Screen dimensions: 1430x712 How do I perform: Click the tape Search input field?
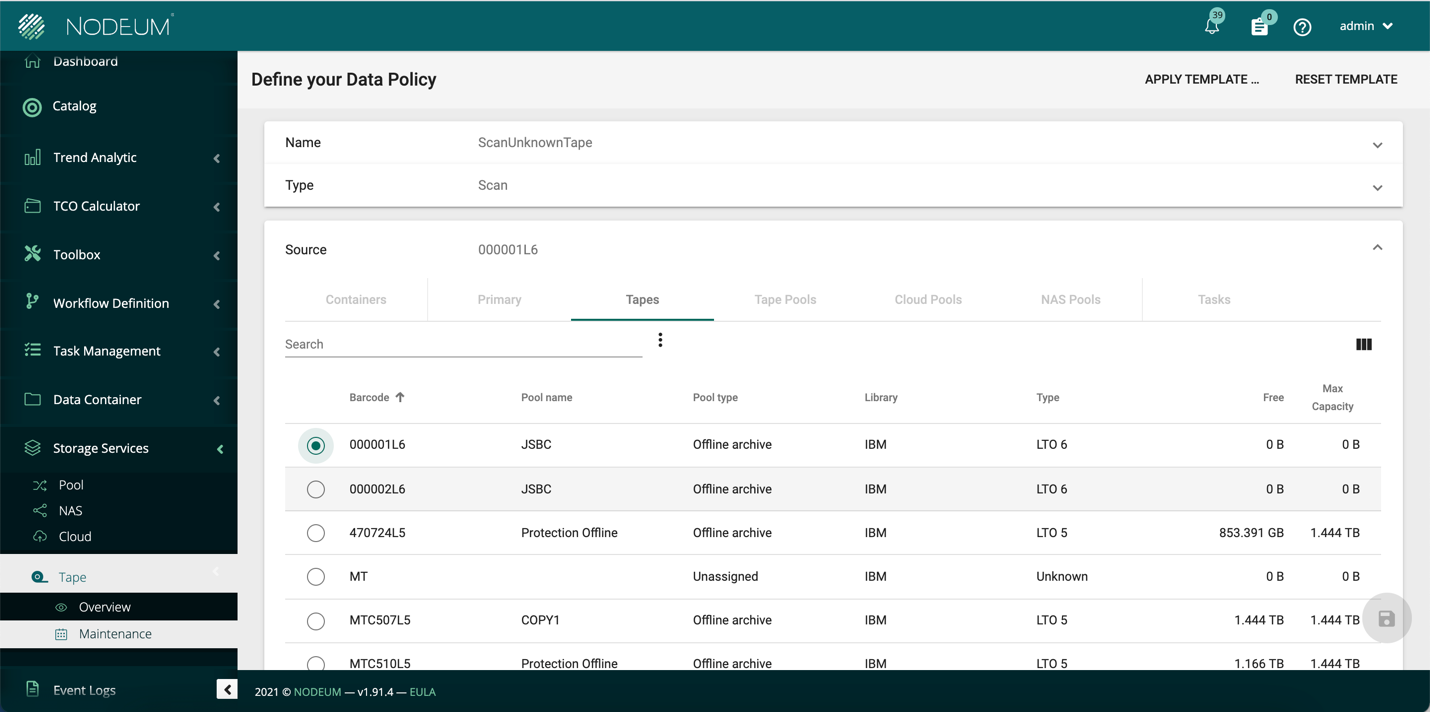tap(462, 344)
